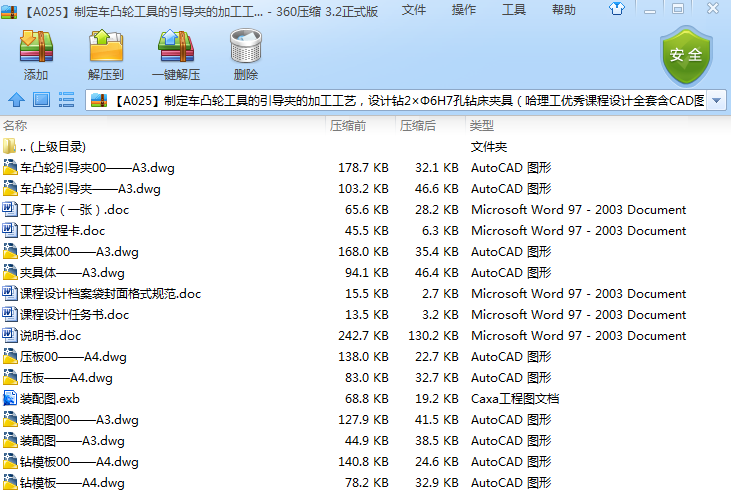Click the DWG icon of 车凸轮引导夹00——A3.dwg
Image resolution: width=731 pixels, height=497 pixels.
click(10, 167)
